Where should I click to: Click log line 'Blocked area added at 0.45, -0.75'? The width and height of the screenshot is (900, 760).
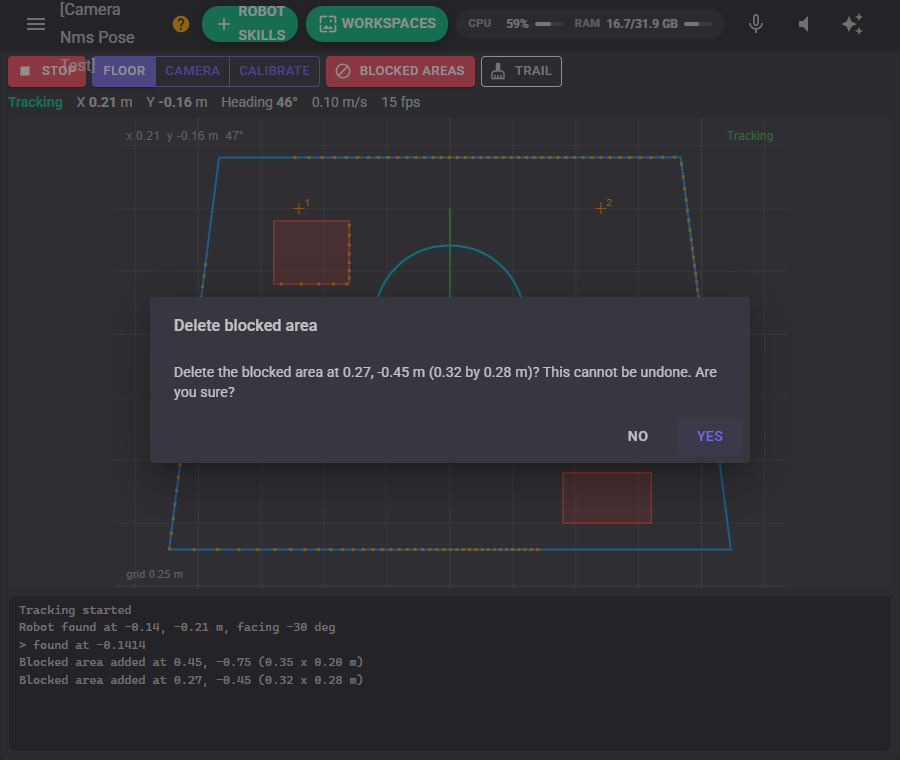pyautogui.click(x=191, y=662)
